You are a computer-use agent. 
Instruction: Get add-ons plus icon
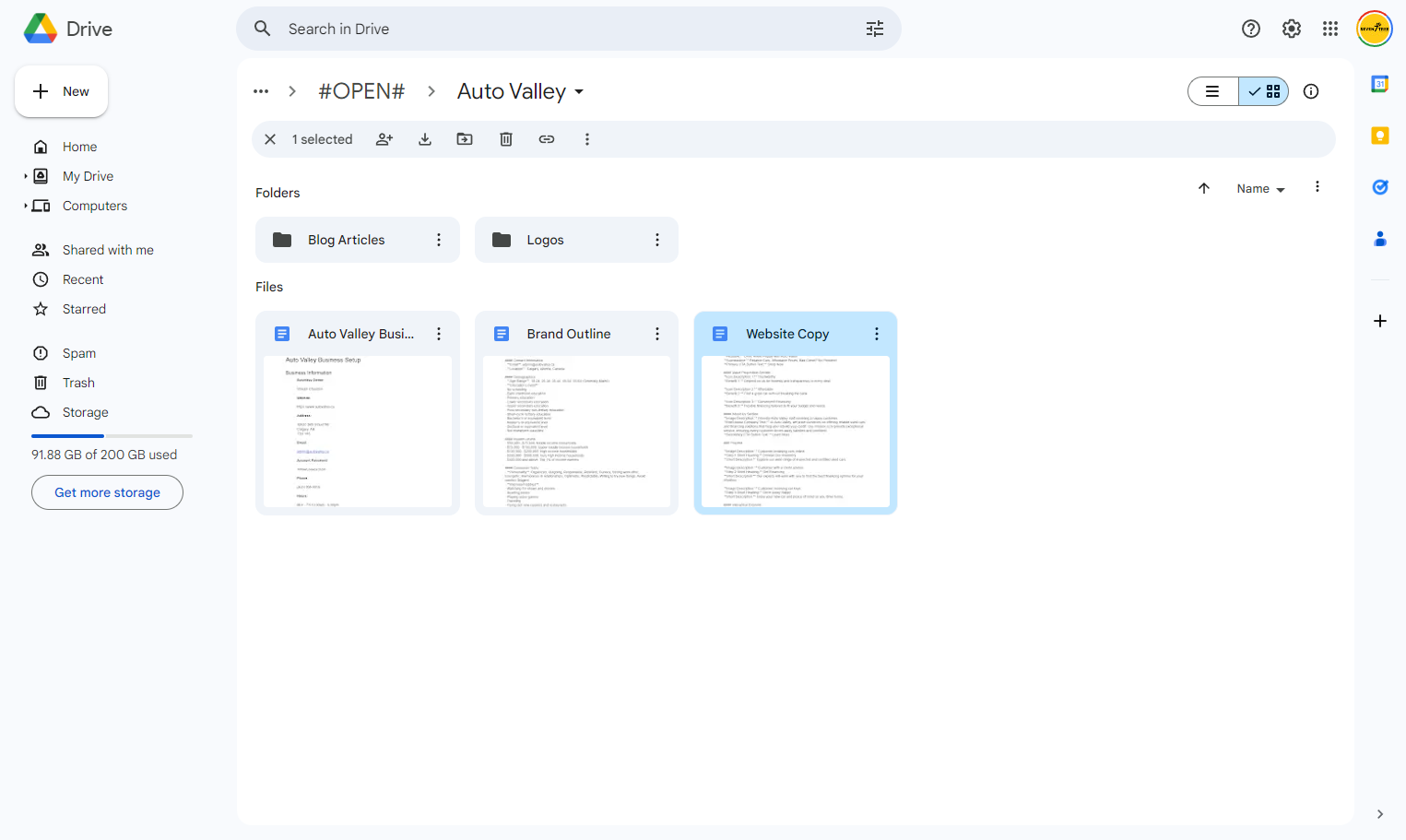[x=1380, y=321]
